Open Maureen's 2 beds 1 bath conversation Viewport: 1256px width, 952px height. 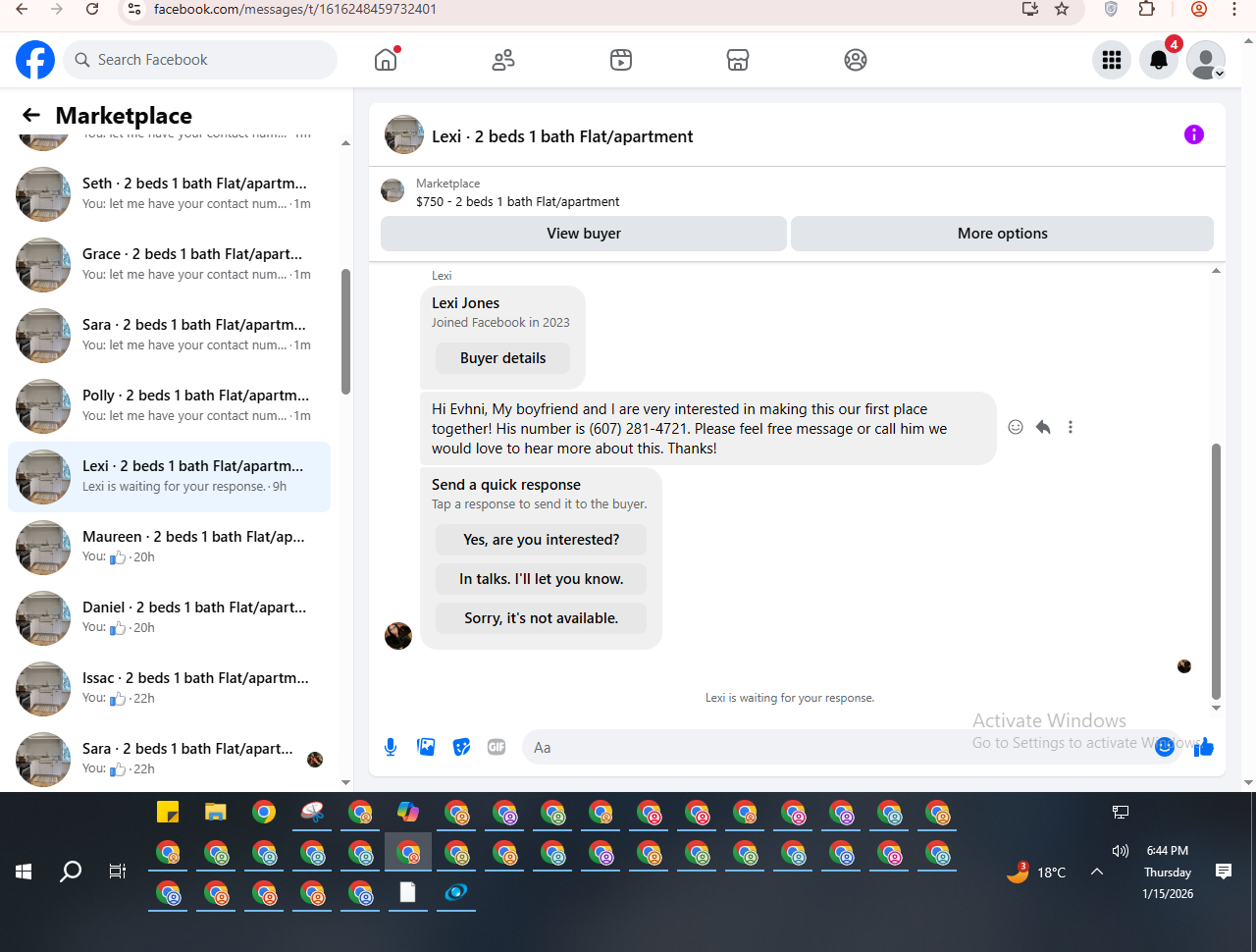pyautogui.click(x=169, y=548)
